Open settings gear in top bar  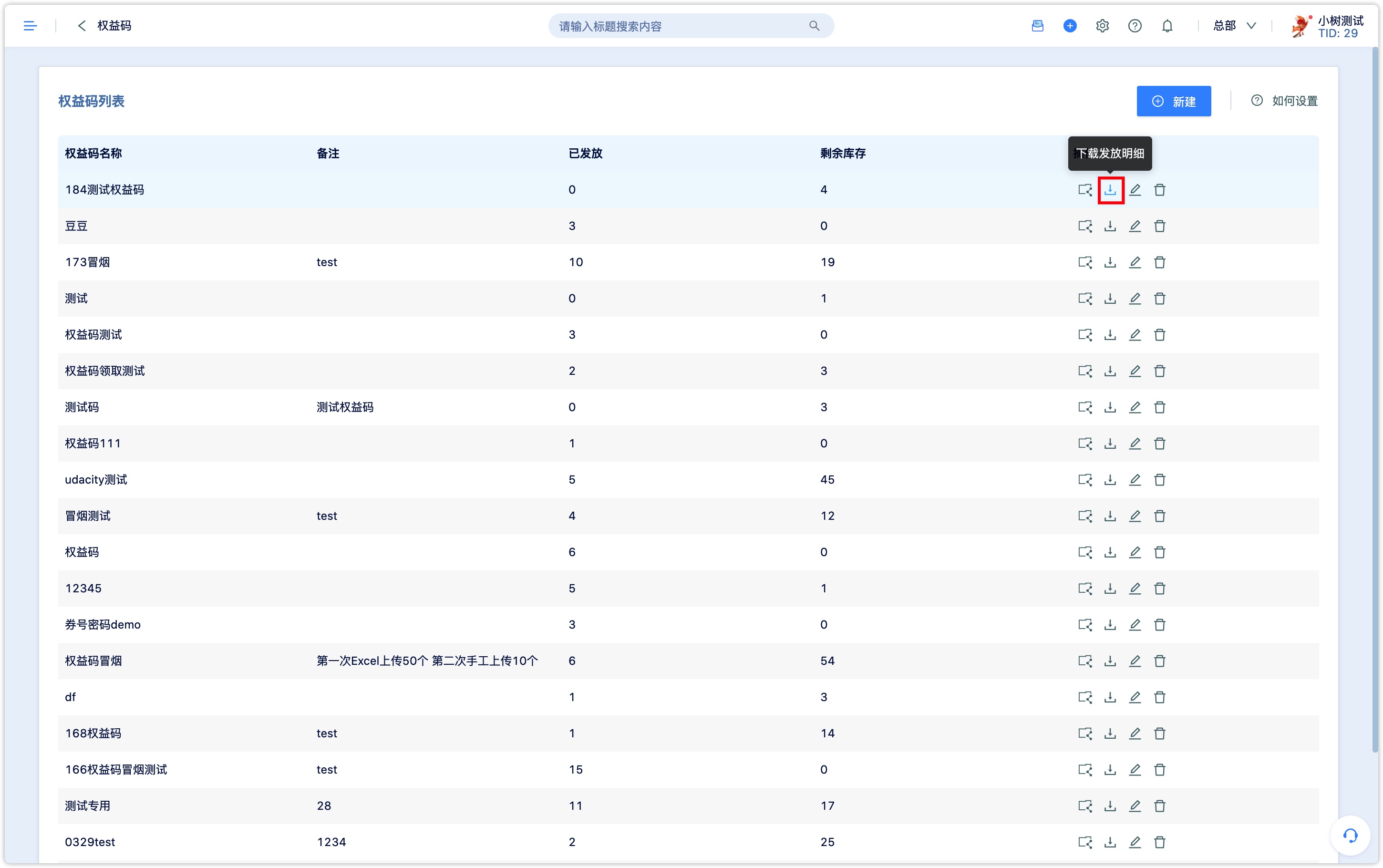tap(1102, 26)
